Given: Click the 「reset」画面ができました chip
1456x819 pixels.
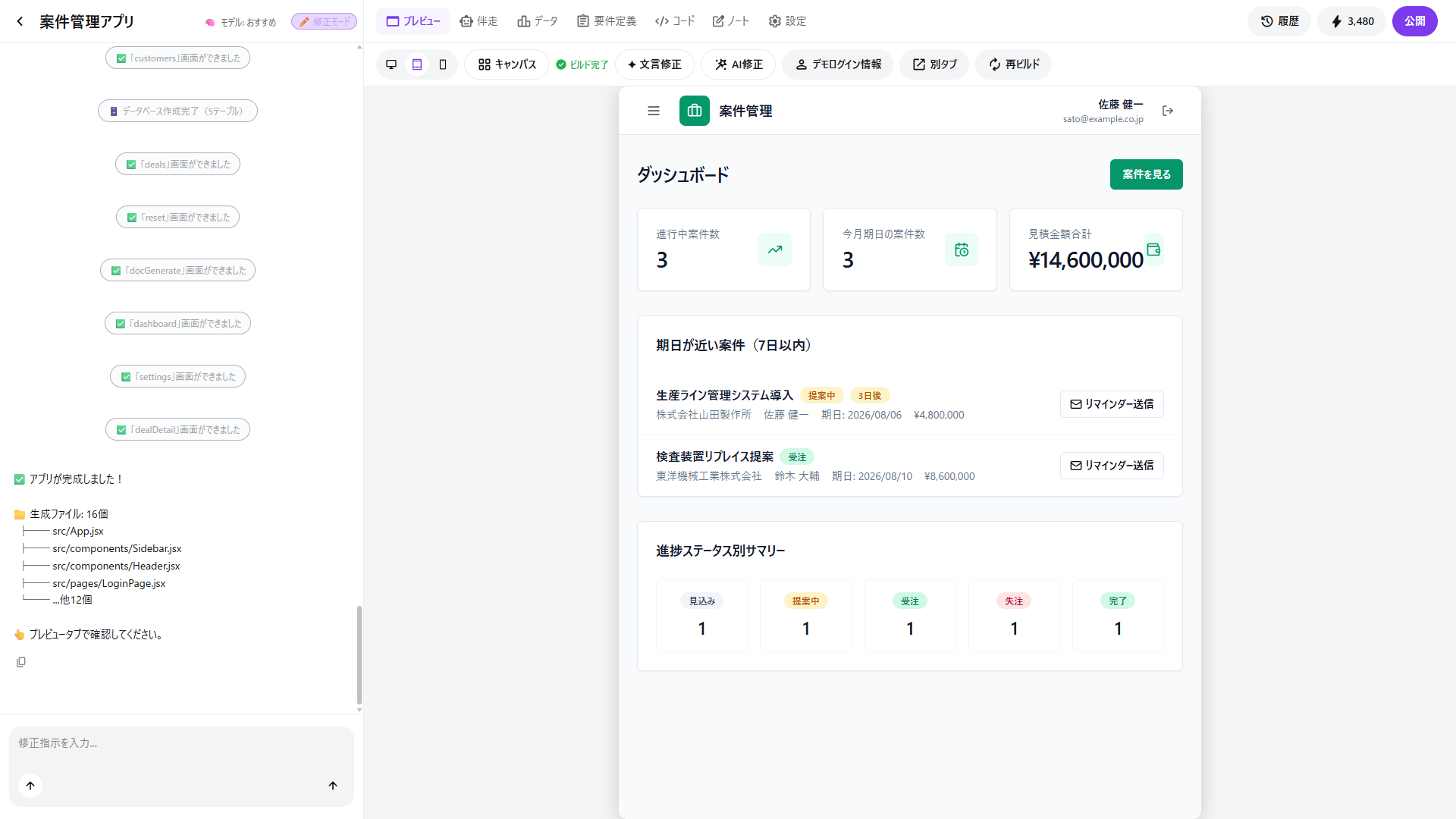Looking at the screenshot, I should click(x=177, y=218).
